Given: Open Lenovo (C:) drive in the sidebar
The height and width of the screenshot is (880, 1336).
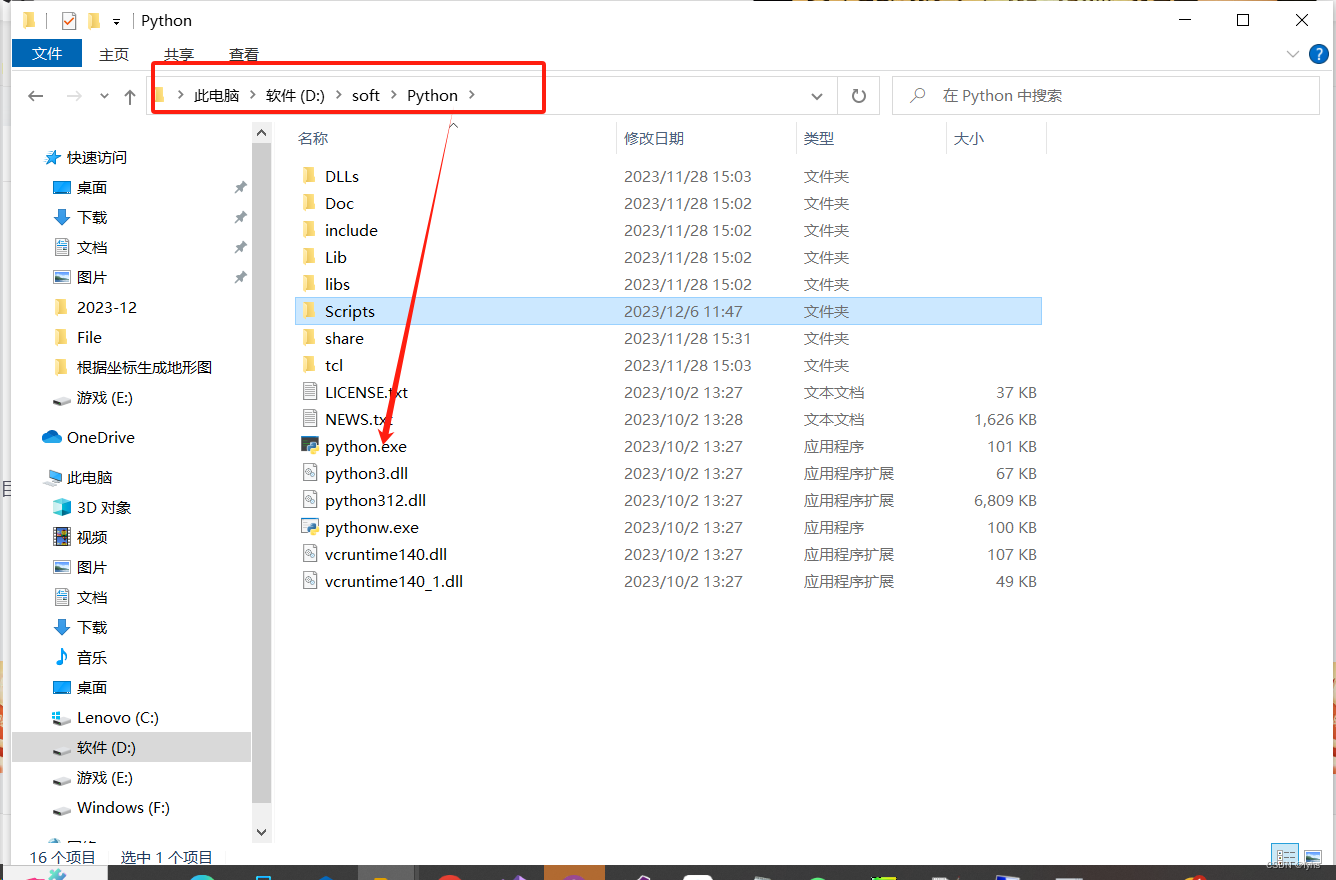Looking at the screenshot, I should pyautogui.click(x=117, y=718).
